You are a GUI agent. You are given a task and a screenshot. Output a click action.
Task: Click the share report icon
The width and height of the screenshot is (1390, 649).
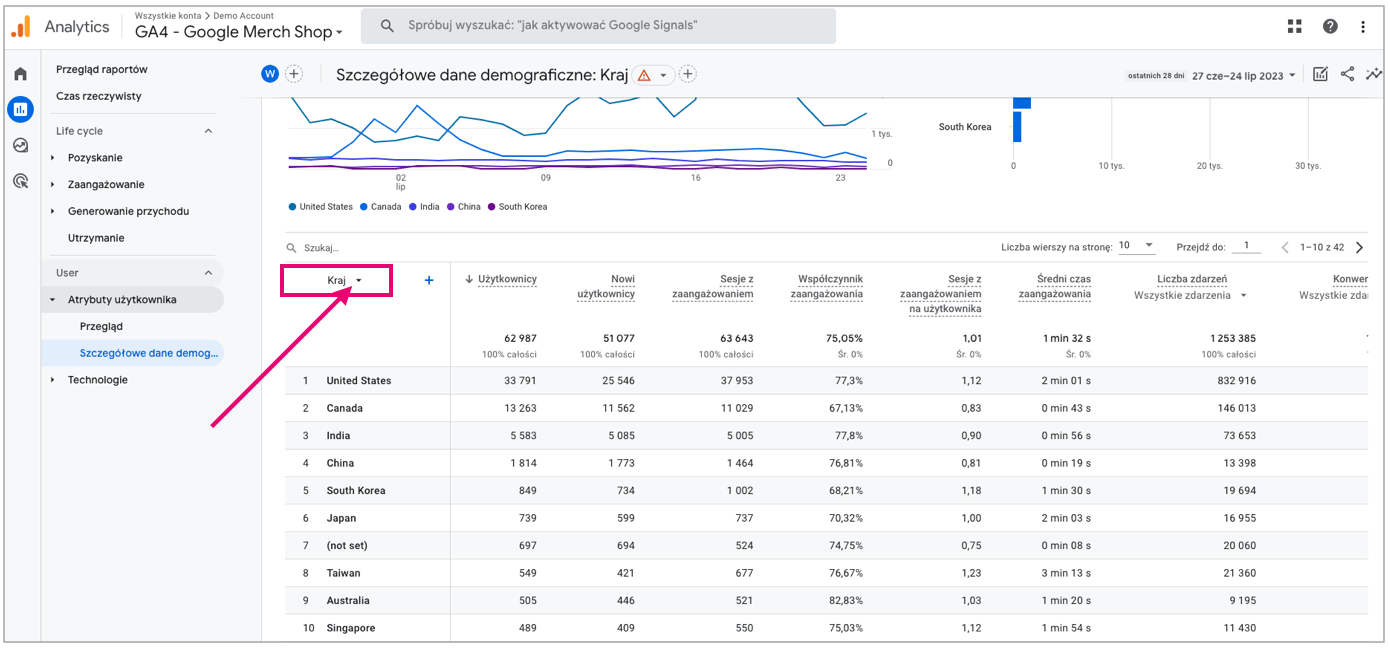pyautogui.click(x=1347, y=74)
